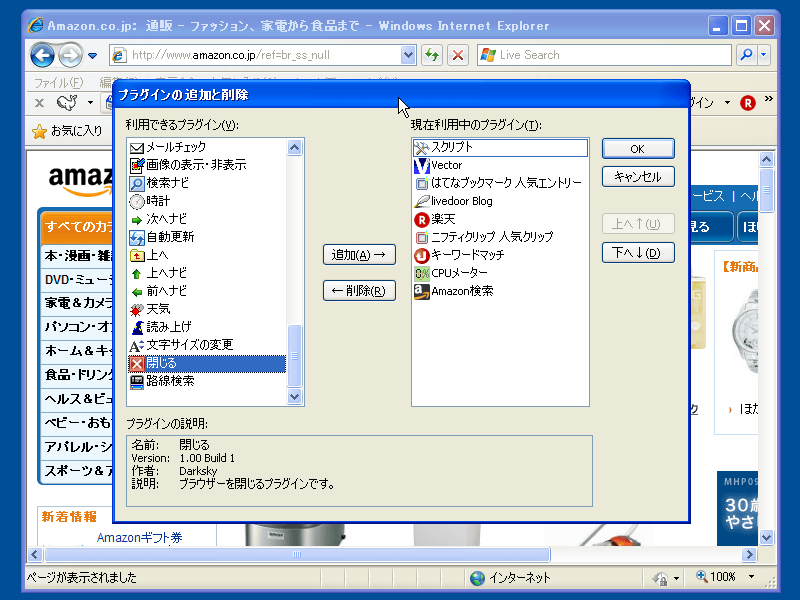
Task: Click the キーワードマッチ icon
Action: (x=421, y=256)
